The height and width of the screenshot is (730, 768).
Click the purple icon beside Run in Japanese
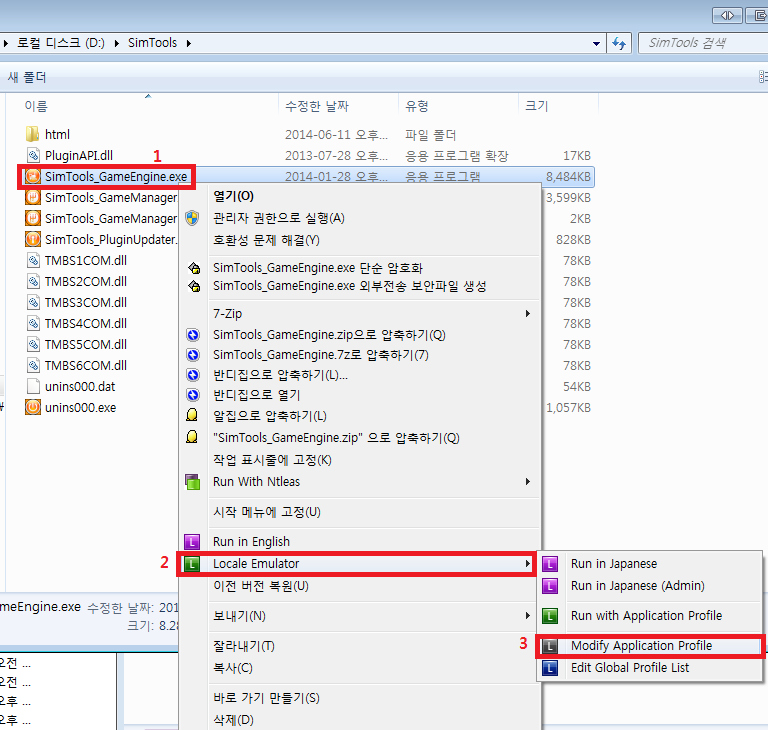pyautogui.click(x=550, y=564)
